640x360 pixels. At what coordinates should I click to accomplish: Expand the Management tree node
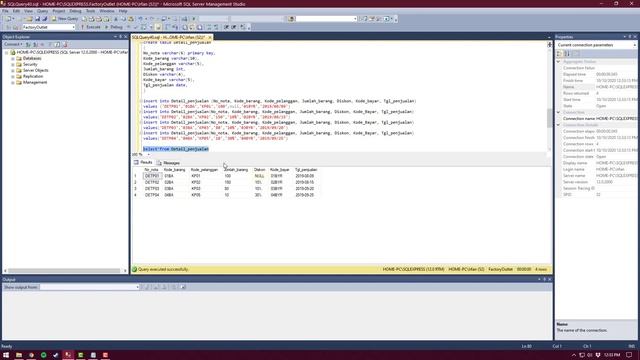tap(13, 82)
